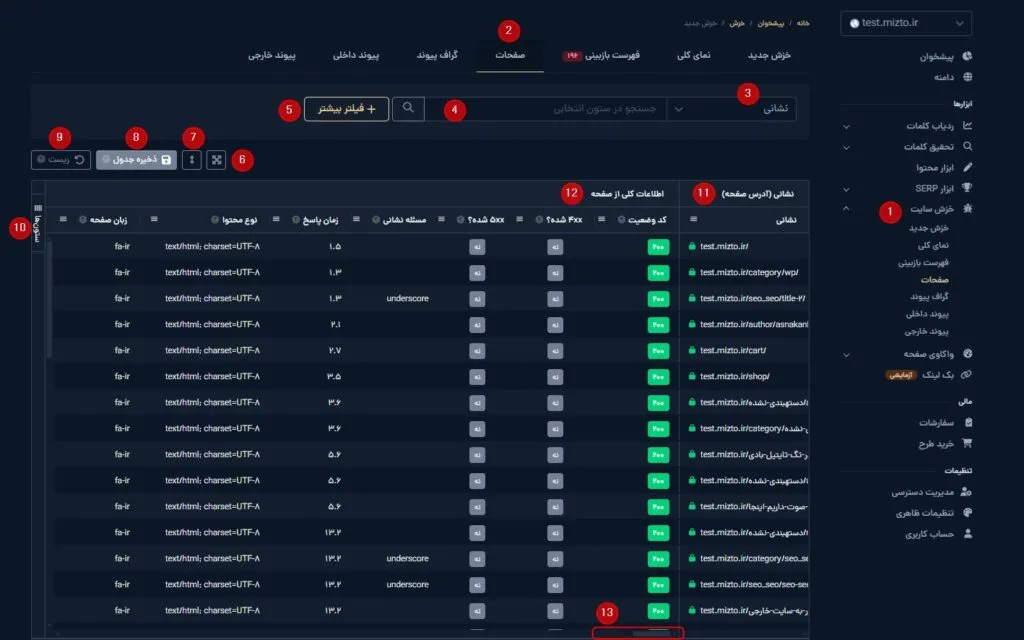This screenshot has width=1024, height=640.
Task: Click the test.mizto.ir/shop/ URL cell
Action: tap(735, 377)
